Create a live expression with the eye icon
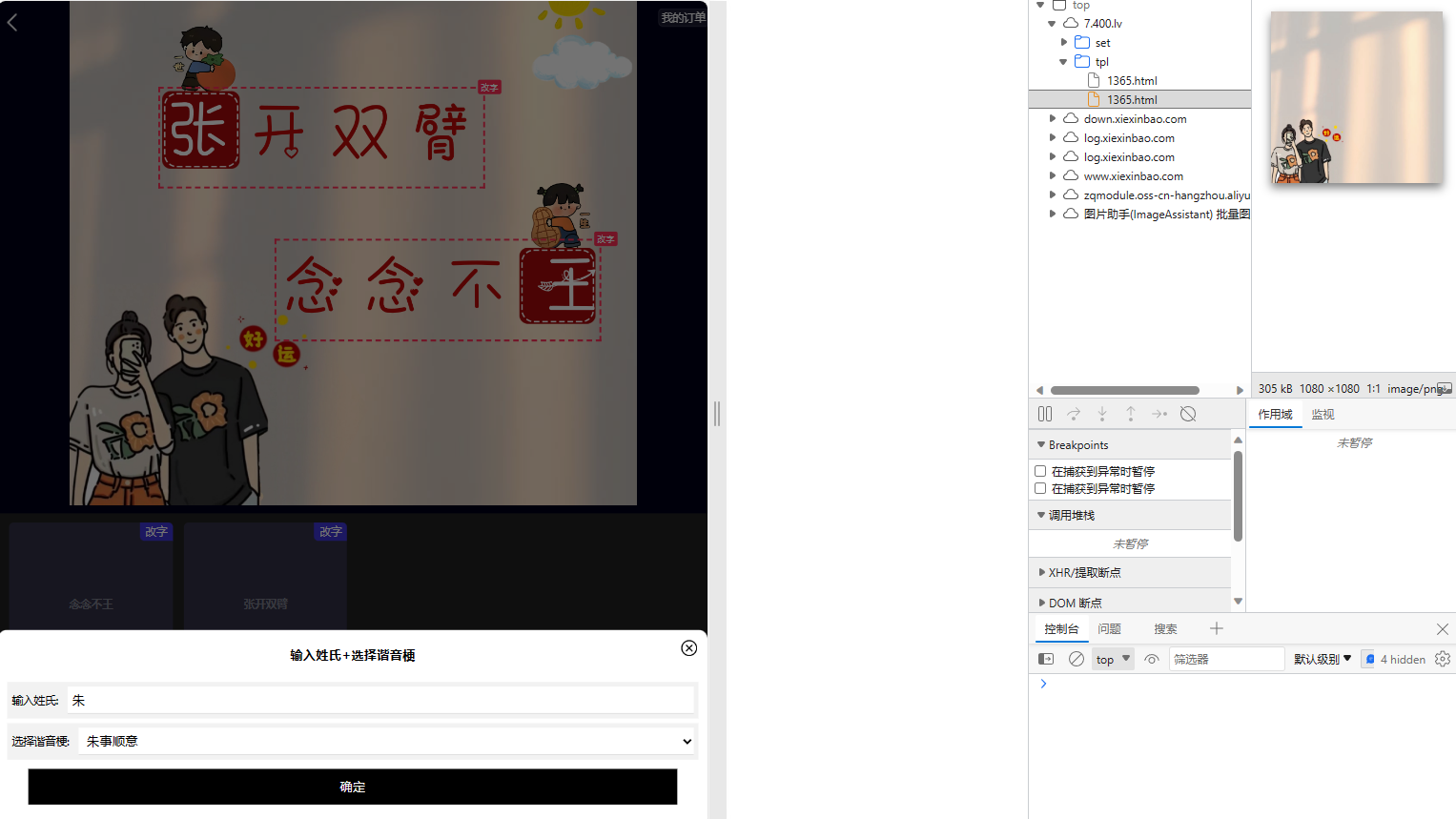The height and width of the screenshot is (819, 1456). [x=1151, y=659]
